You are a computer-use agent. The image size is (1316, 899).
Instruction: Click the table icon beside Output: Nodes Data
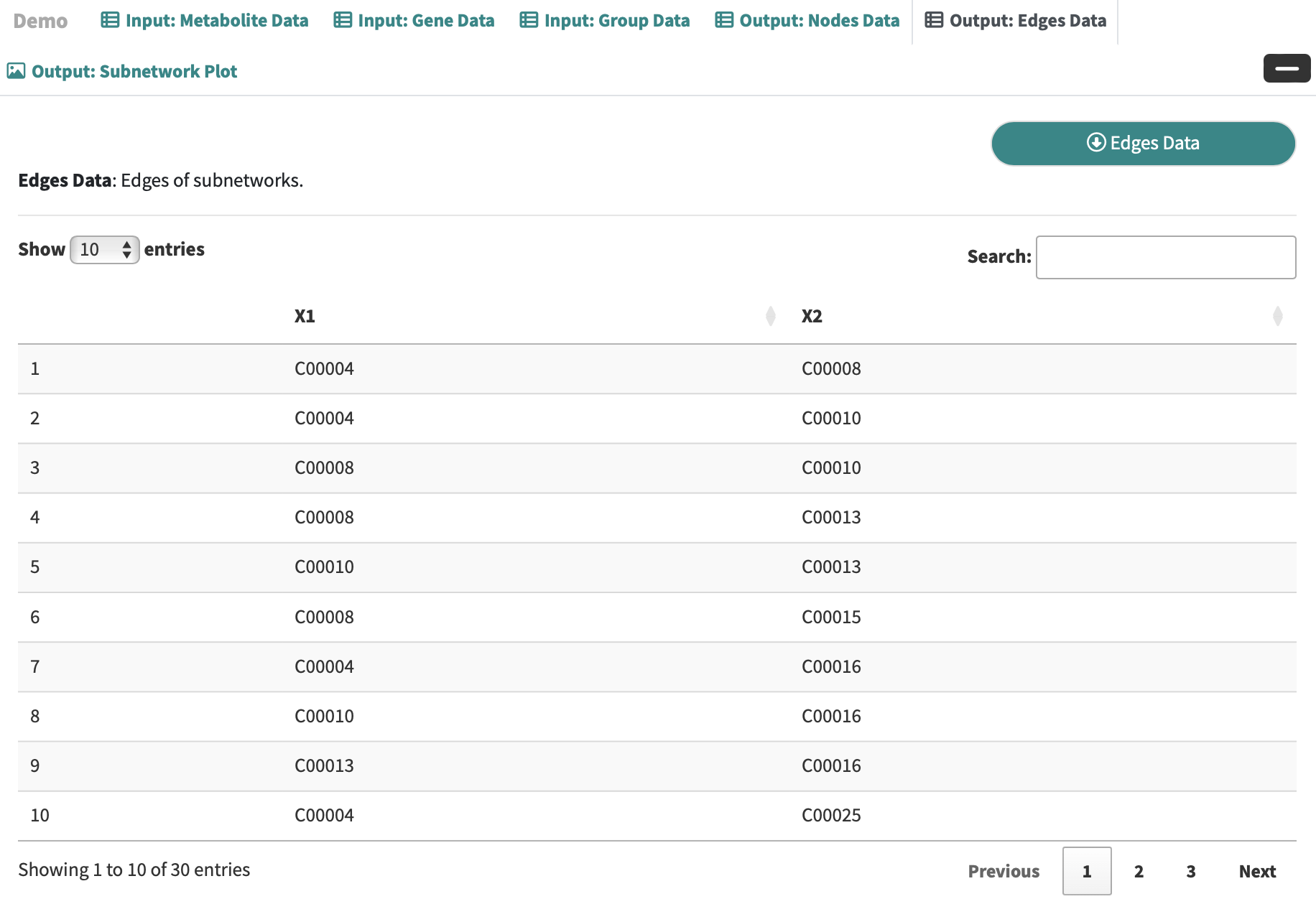724,20
